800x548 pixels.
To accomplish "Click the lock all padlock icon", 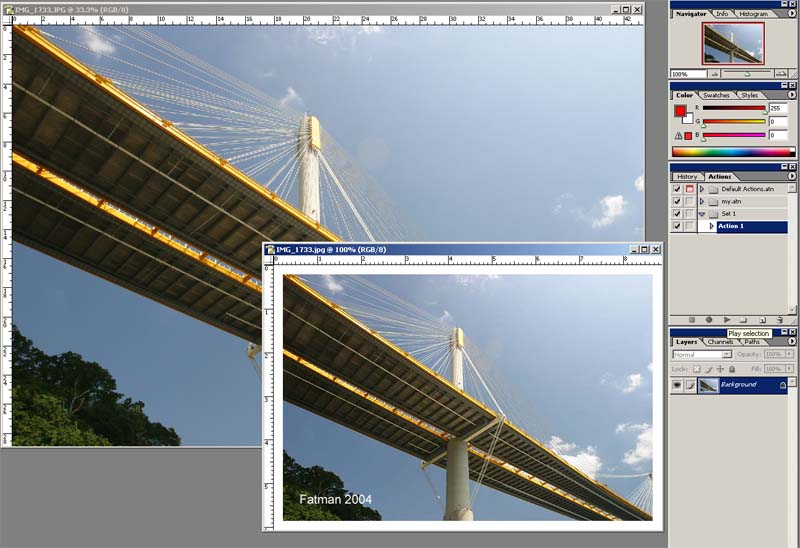I will 732,368.
